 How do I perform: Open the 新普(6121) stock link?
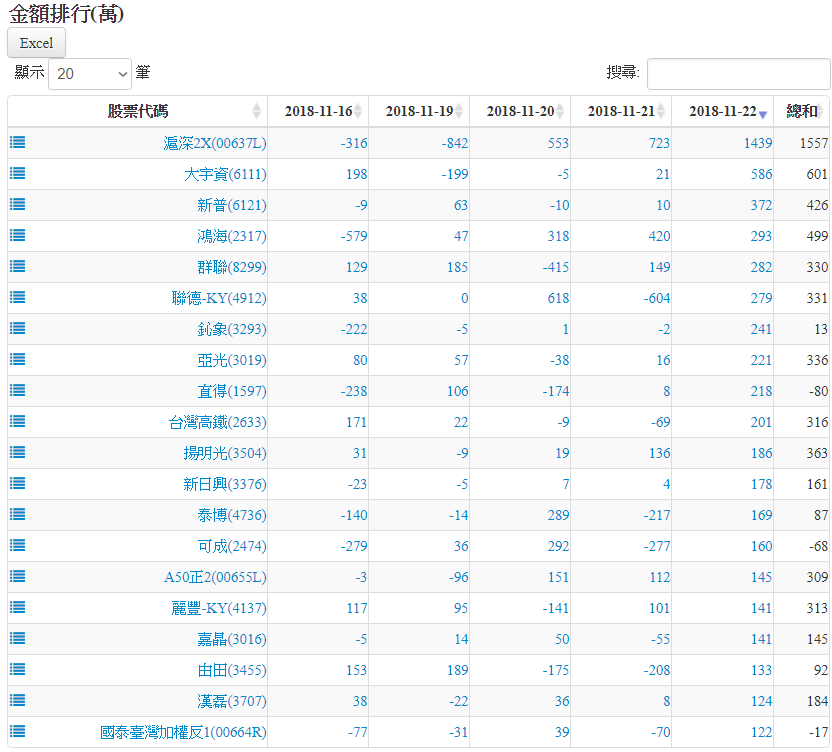231,205
